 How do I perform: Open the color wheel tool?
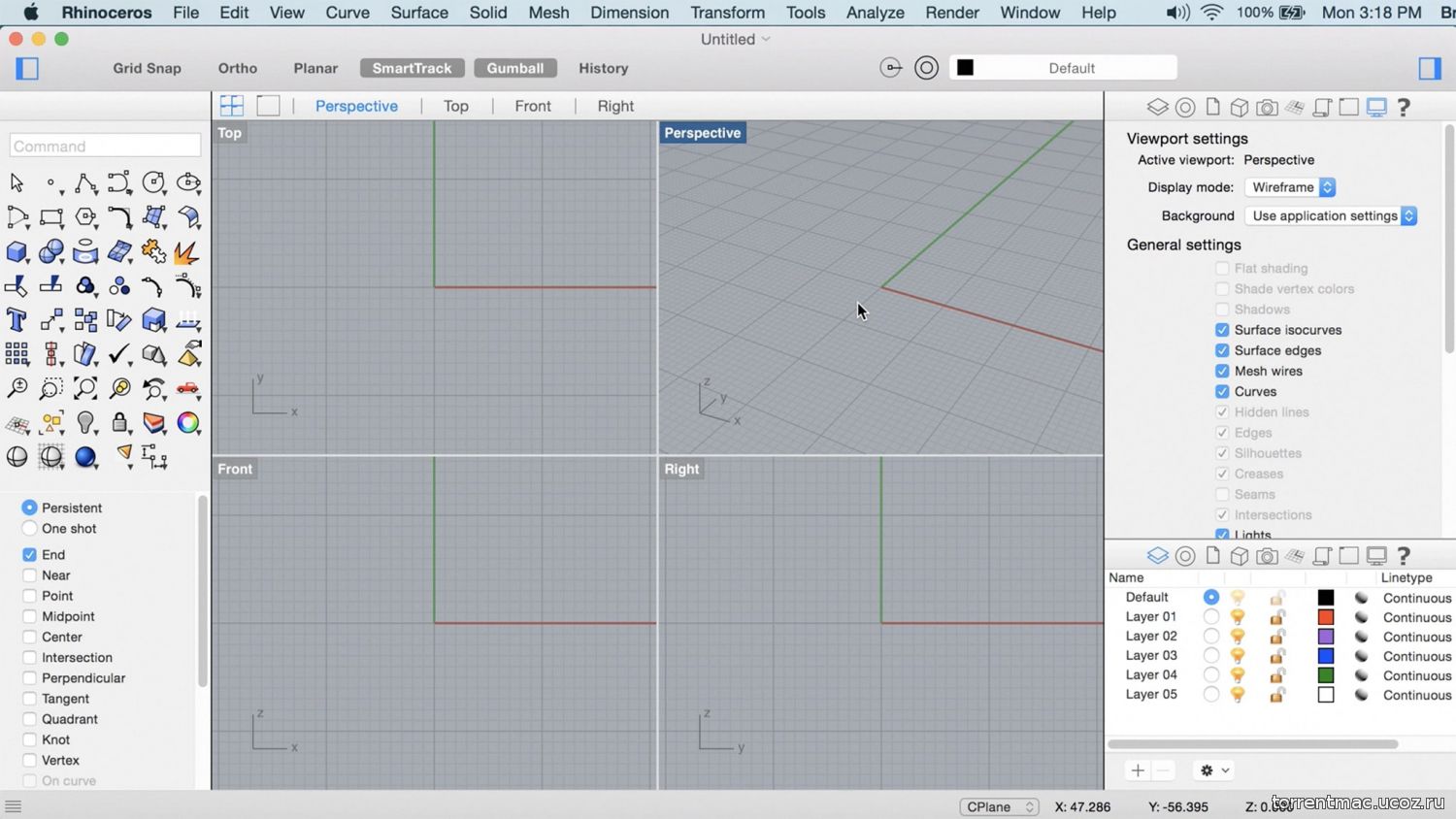click(x=188, y=423)
